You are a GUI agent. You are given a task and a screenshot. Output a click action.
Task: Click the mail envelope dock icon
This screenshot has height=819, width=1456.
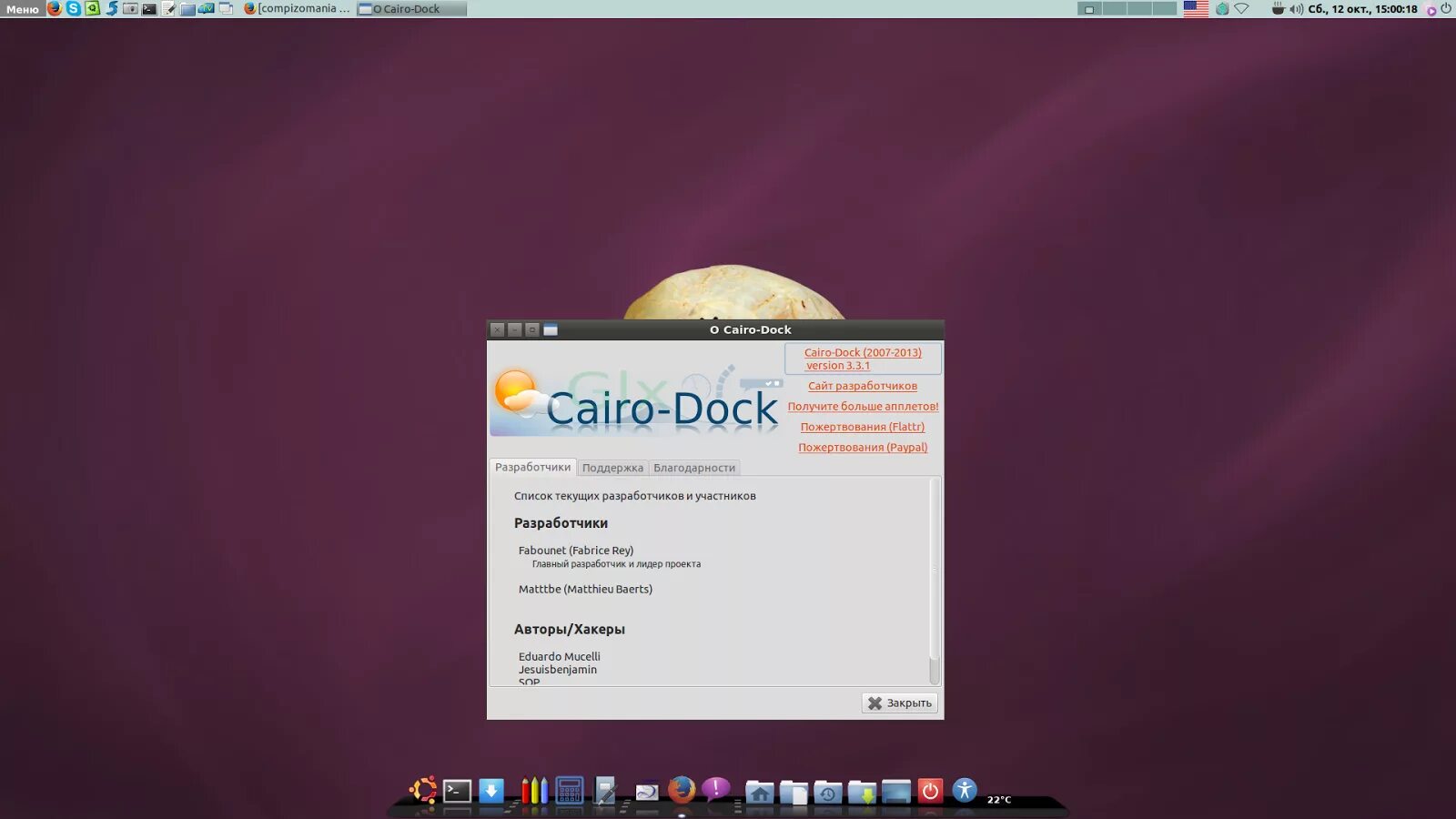(647, 792)
